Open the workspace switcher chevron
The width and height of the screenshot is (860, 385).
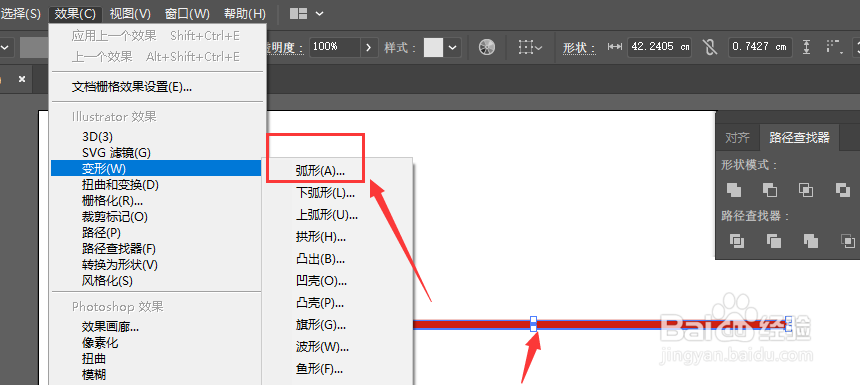(319, 14)
